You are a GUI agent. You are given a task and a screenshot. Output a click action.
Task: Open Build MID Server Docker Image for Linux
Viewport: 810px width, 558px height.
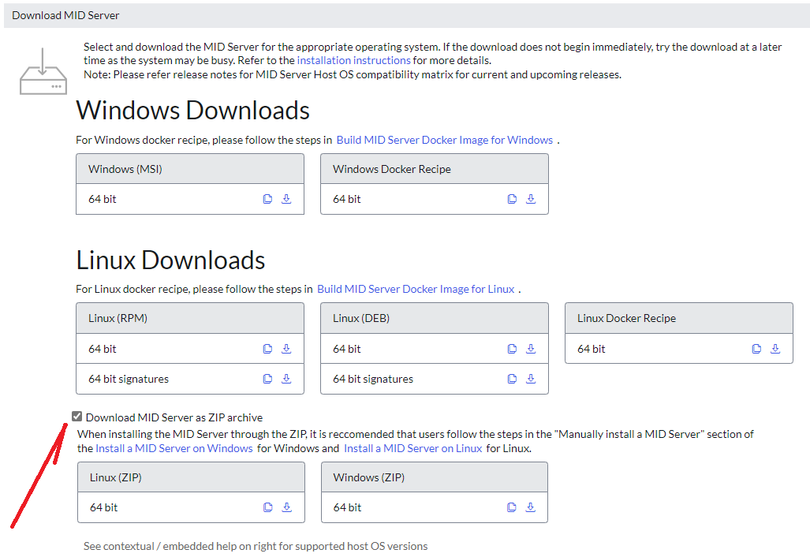pos(415,289)
